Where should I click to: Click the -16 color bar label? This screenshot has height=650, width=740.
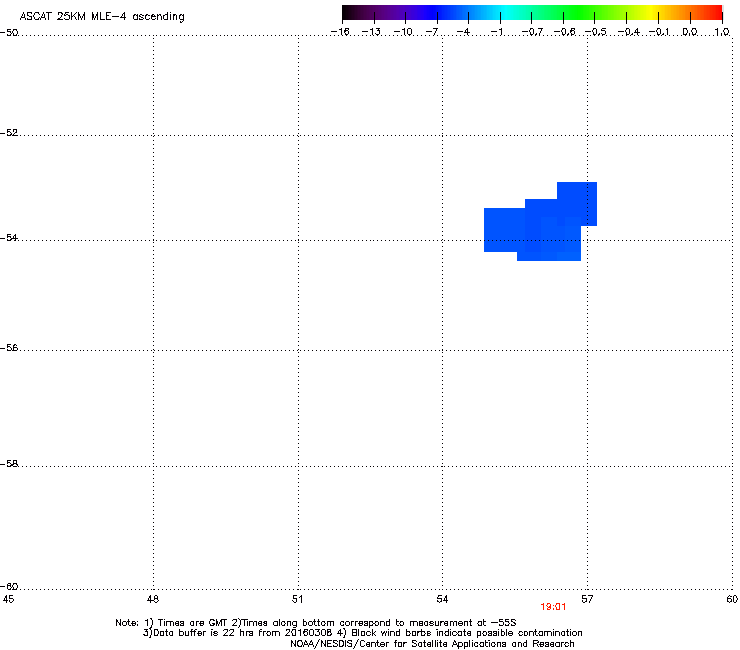[x=340, y=32]
